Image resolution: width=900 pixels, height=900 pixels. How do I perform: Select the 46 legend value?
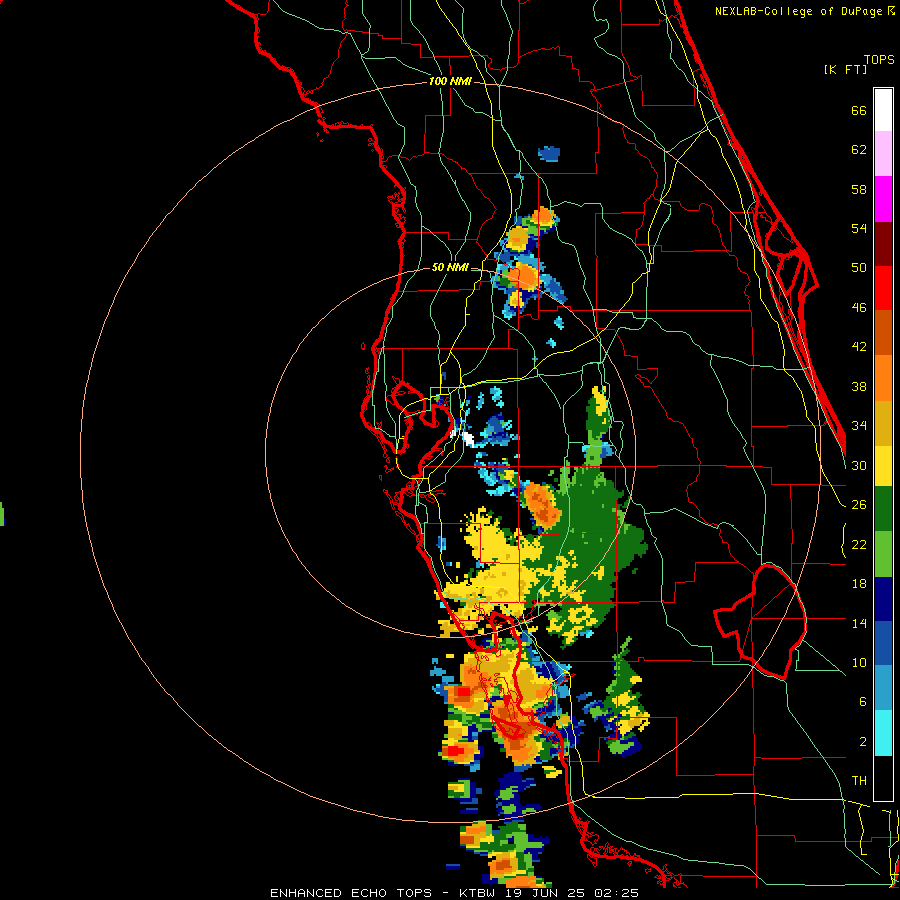859,308
